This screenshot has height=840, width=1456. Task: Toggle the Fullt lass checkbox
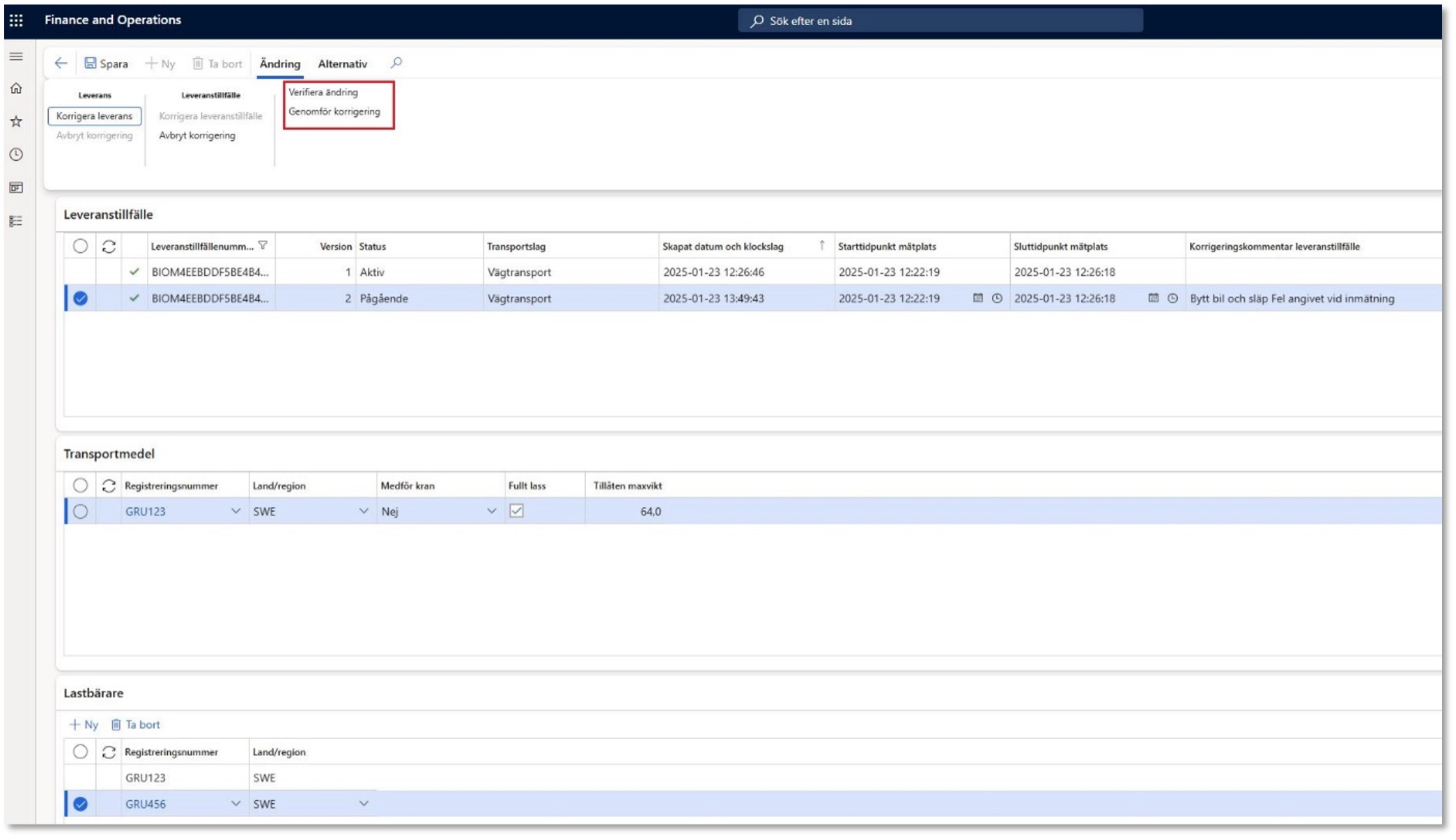point(516,511)
